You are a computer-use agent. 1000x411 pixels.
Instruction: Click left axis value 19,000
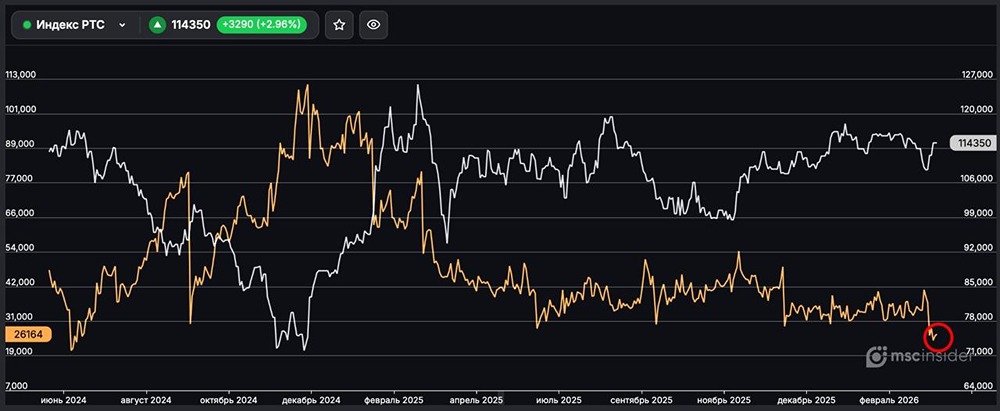pyautogui.click(x=20, y=352)
